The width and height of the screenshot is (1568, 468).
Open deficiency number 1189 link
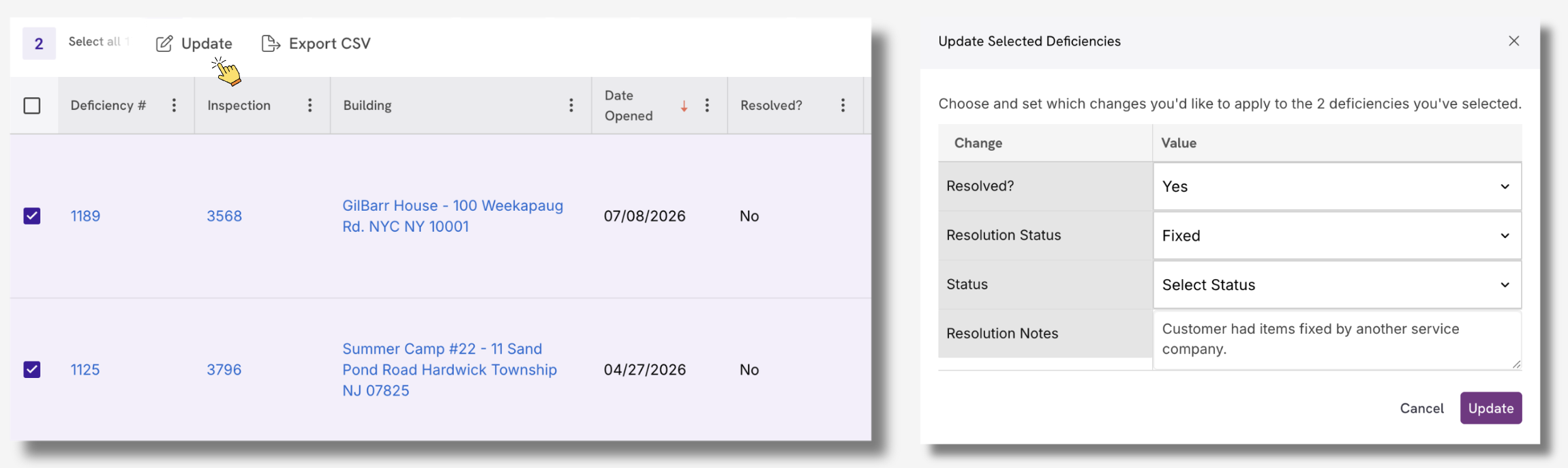[85, 216]
